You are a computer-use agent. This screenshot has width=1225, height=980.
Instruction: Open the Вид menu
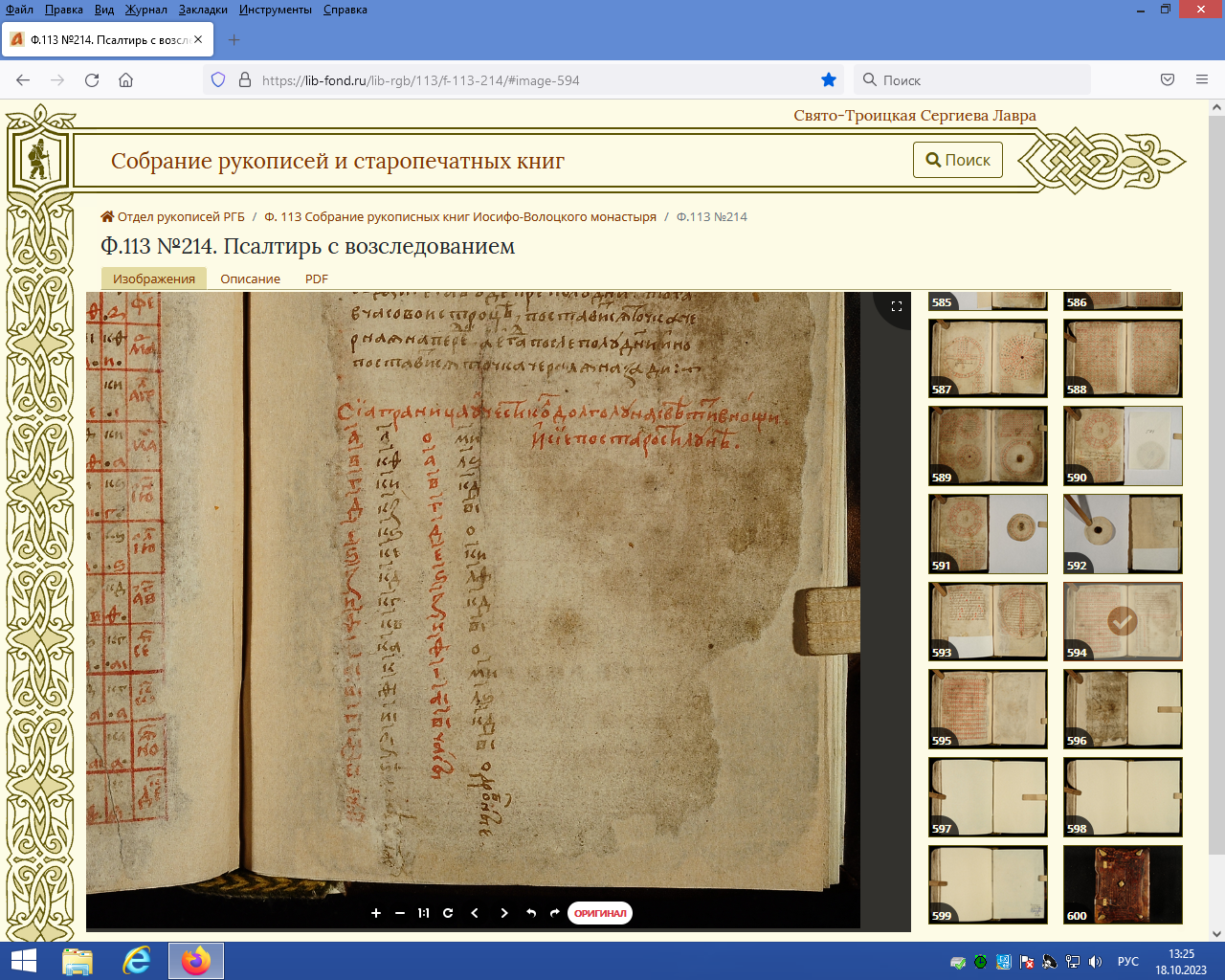point(104,10)
